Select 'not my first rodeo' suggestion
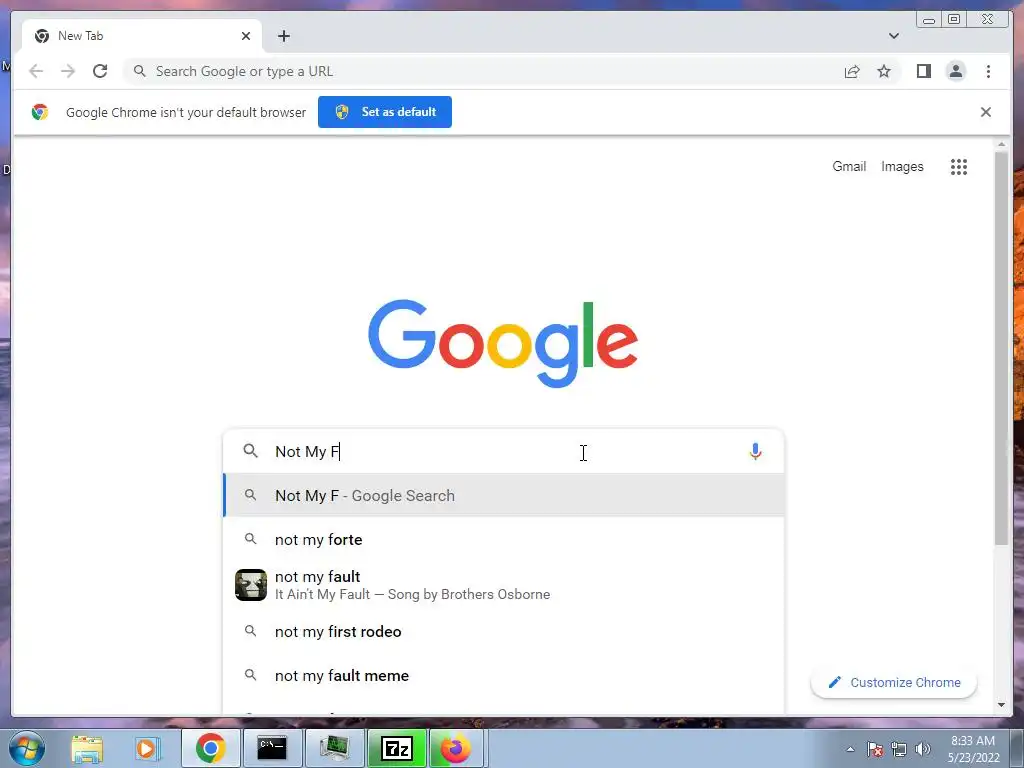1024x768 pixels. [504, 632]
